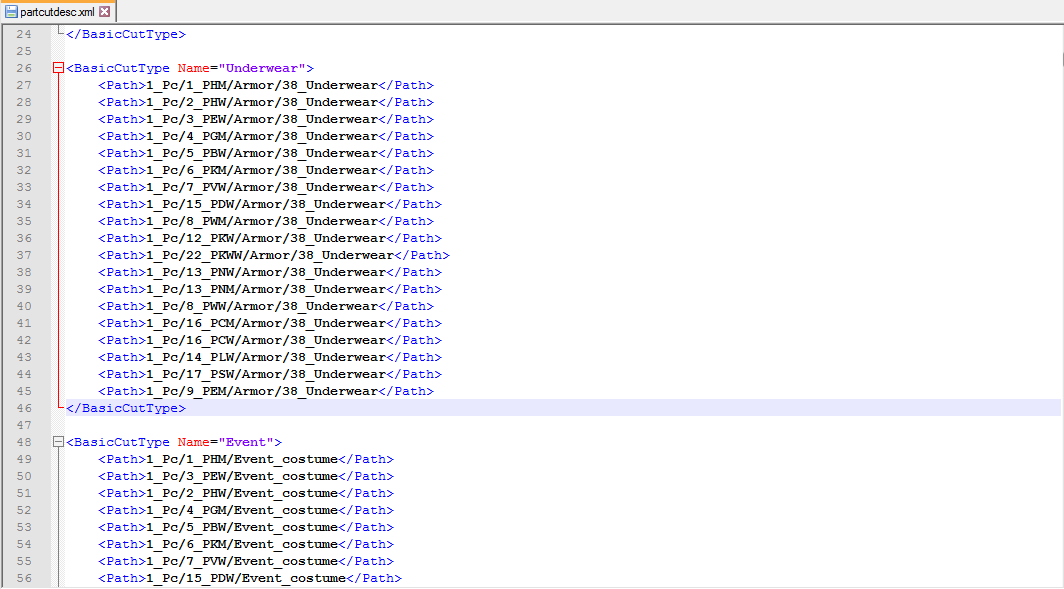The width and height of the screenshot is (1064, 589).
Task: Click the 17_PSW Underwear path text
Action: [266, 374]
